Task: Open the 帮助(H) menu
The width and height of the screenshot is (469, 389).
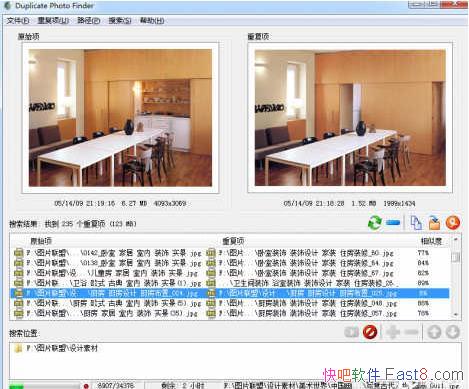Action: (x=152, y=21)
